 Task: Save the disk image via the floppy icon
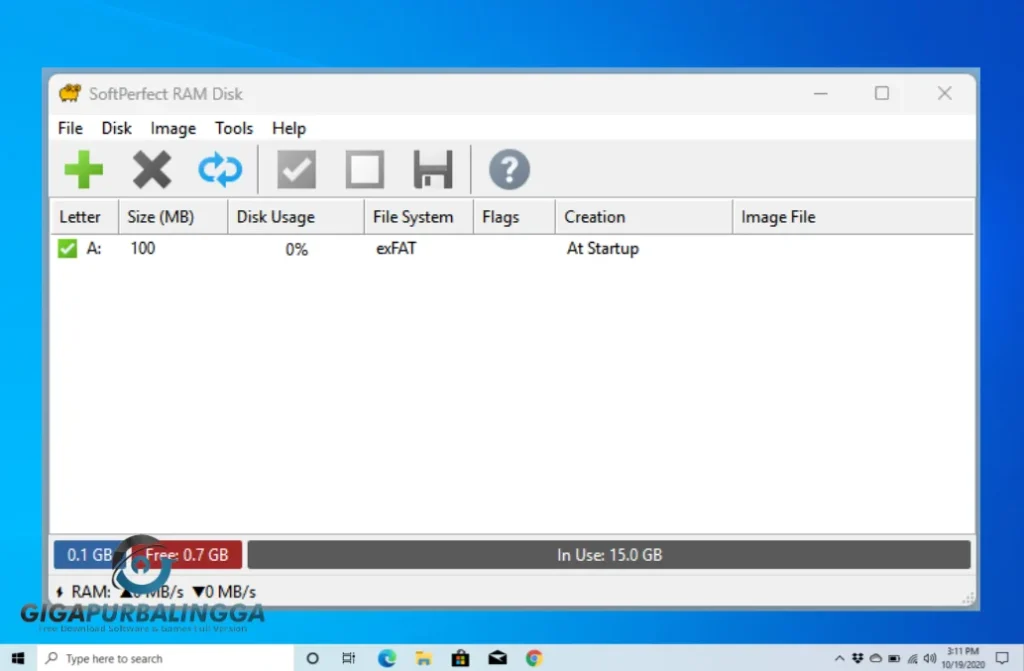click(x=432, y=169)
